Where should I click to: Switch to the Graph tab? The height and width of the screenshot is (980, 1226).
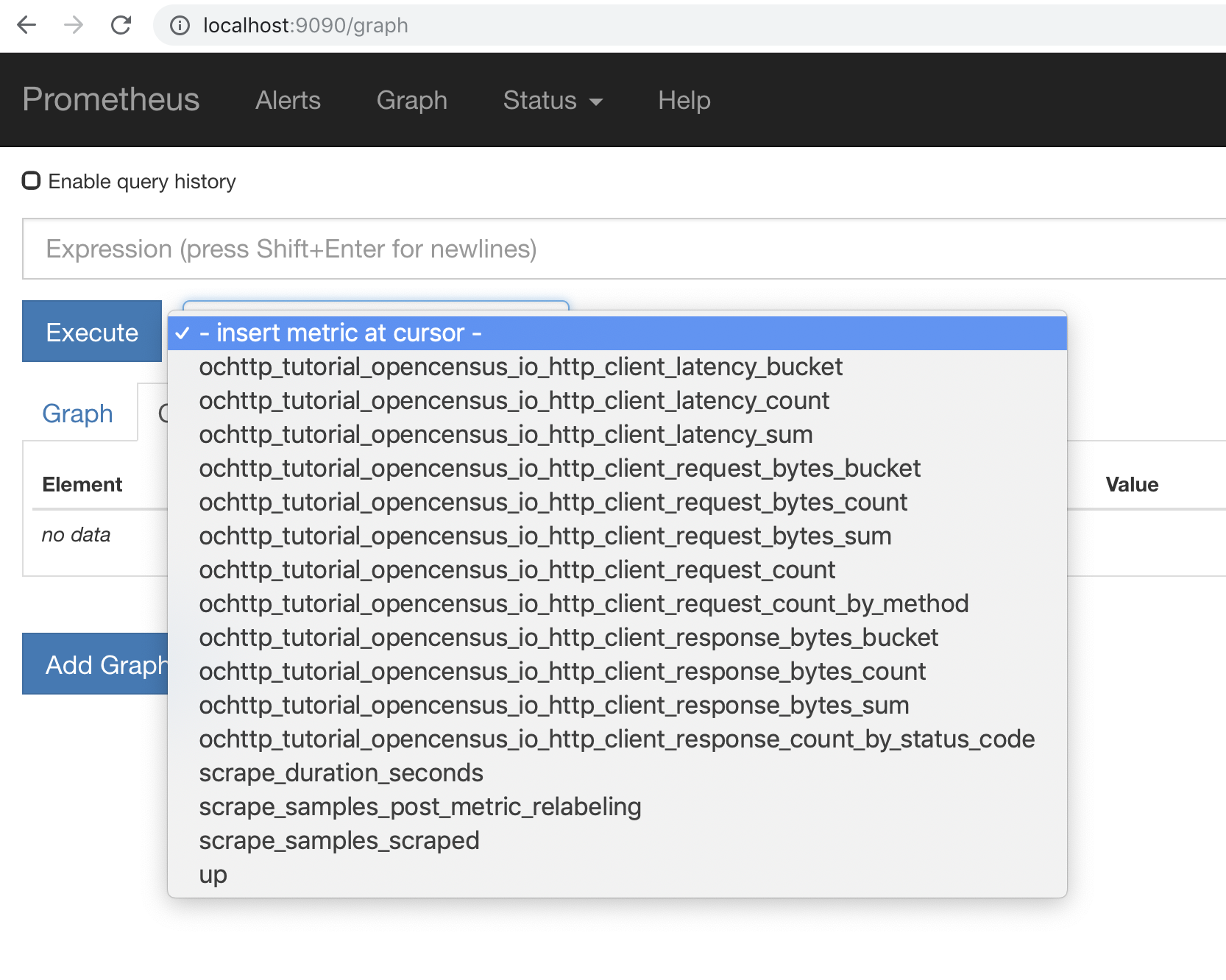[x=77, y=413]
